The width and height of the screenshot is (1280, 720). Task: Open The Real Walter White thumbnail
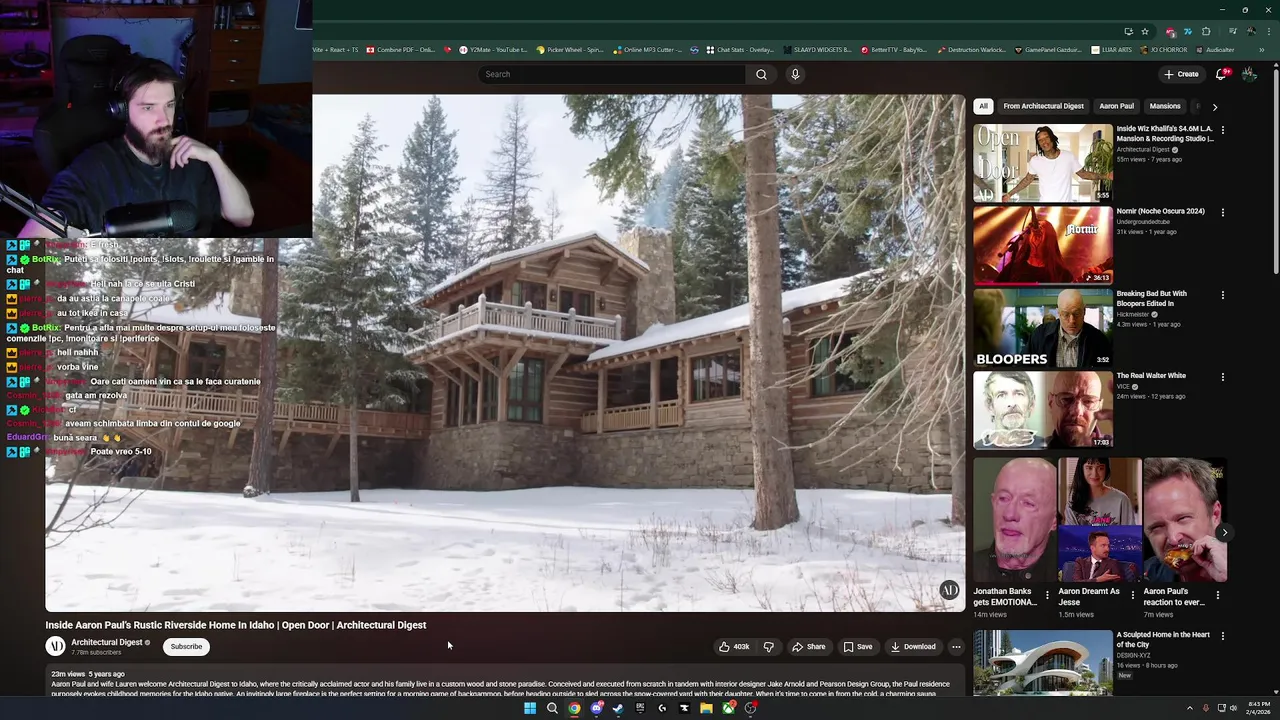pyautogui.click(x=1043, y=410)
